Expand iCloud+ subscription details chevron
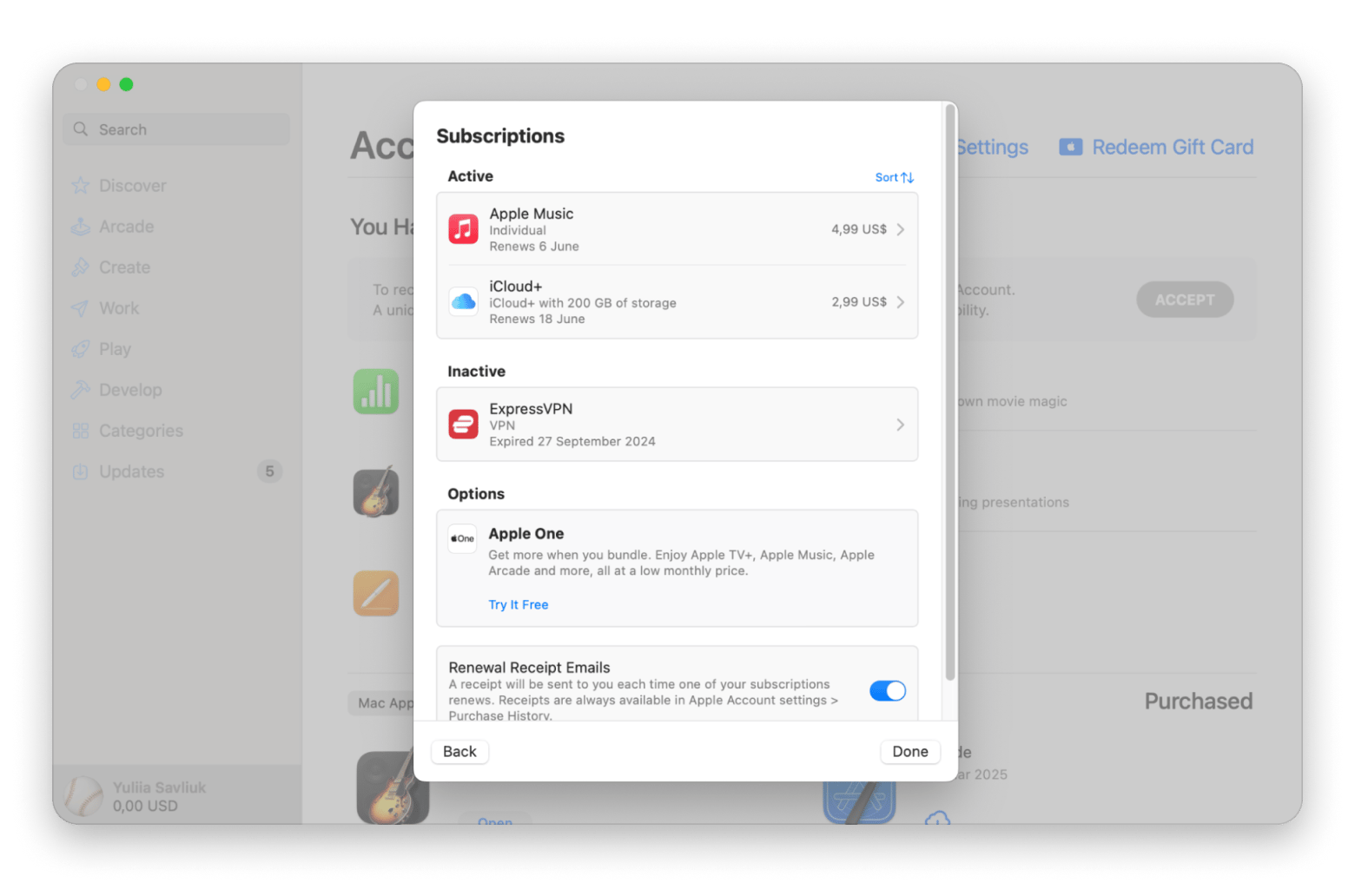Image resolution: width=1355 pixels, height=896 pixels. tap(900, 302)
